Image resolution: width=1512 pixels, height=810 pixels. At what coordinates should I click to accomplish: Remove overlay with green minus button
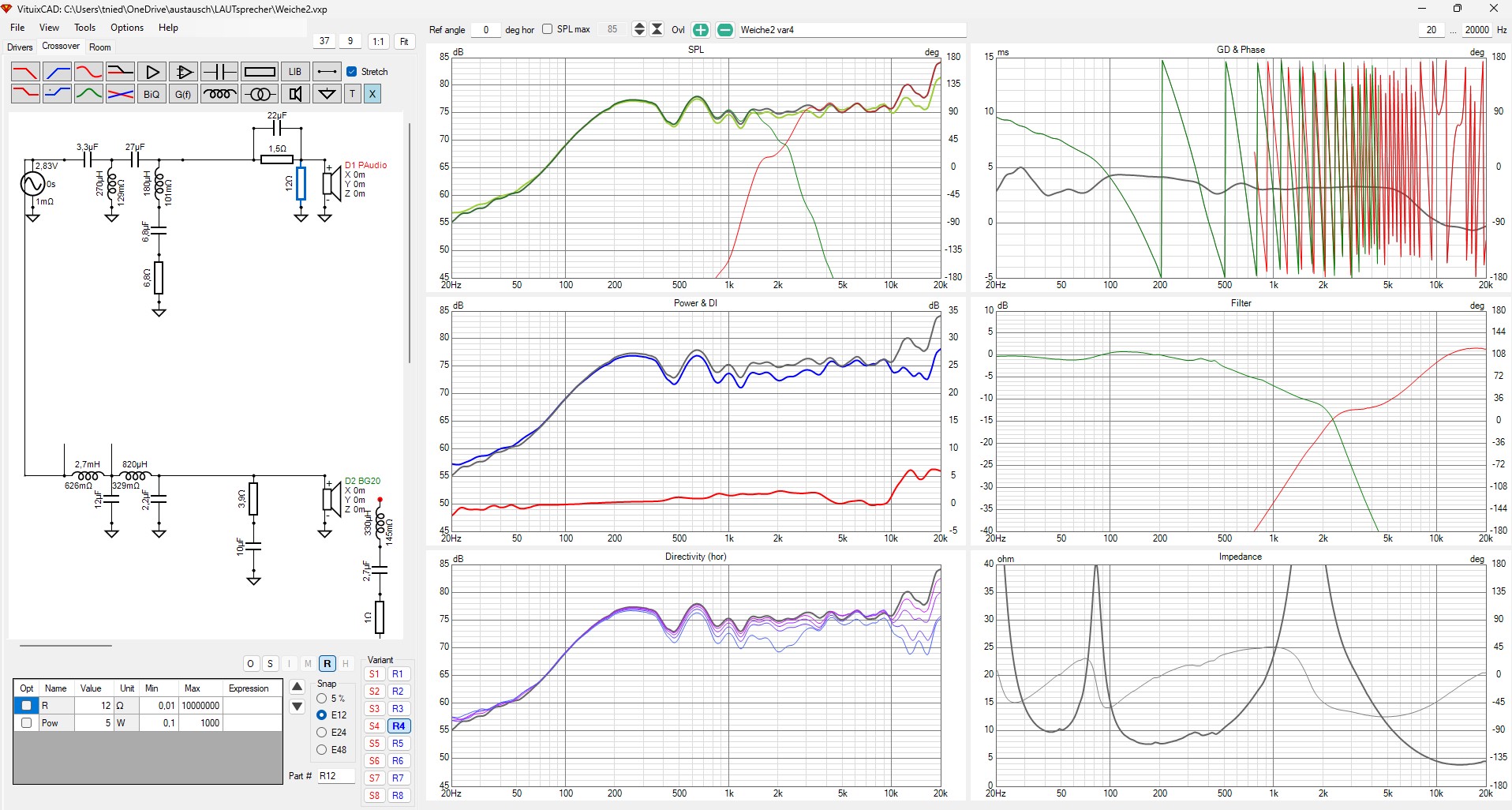(724, 30)
